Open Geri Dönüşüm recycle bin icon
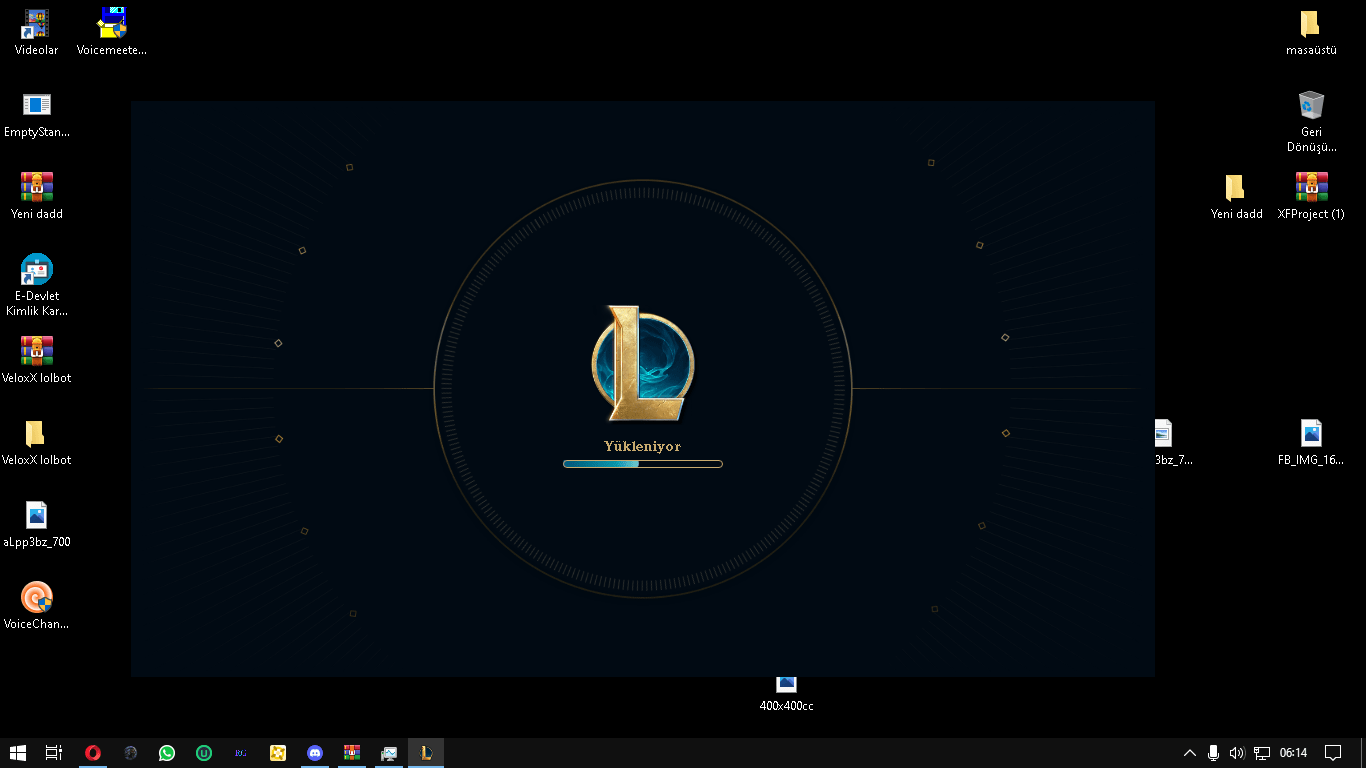The width and height of the screenshot is (1366, 768). point(1311,121)
